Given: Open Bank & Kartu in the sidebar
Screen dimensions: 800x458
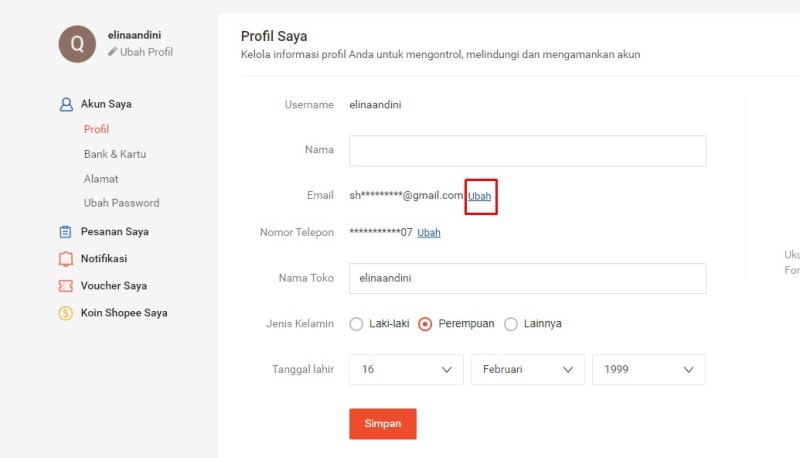Looking at the screenshot, I should click(x=115, y=154).
